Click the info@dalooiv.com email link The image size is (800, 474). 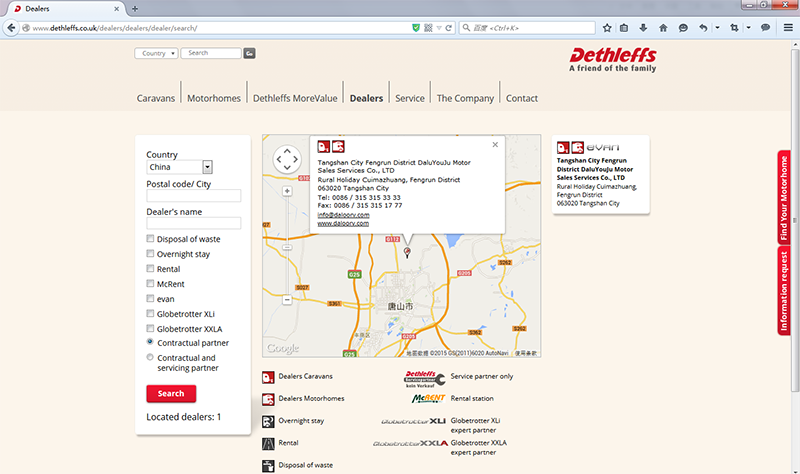point(343,215)
